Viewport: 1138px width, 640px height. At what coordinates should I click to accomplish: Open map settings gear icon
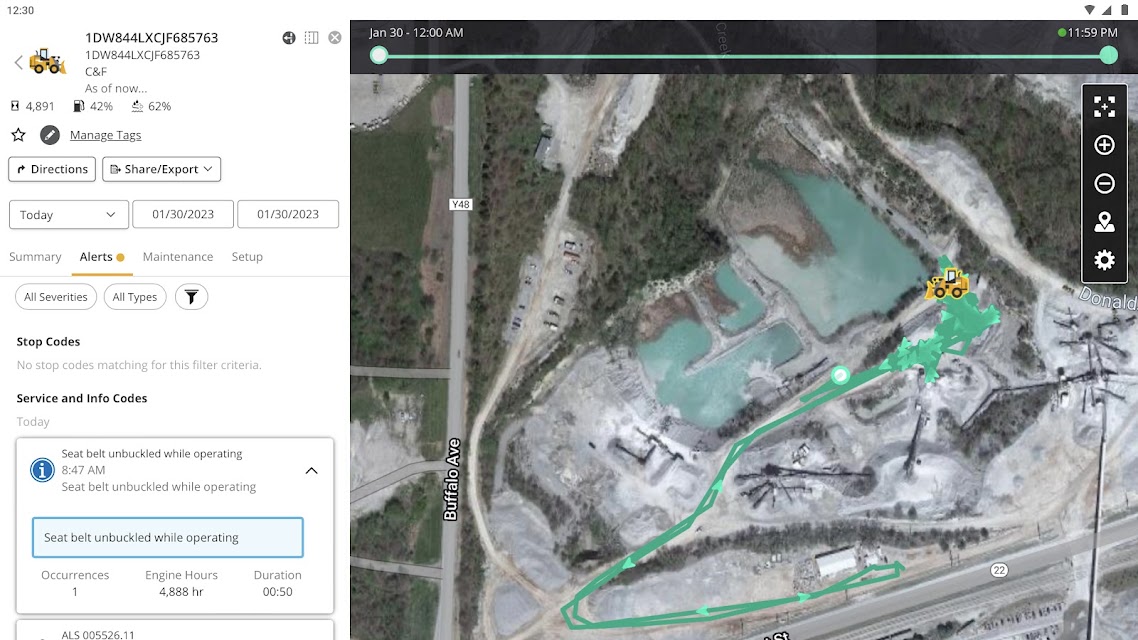point(1104,260)
